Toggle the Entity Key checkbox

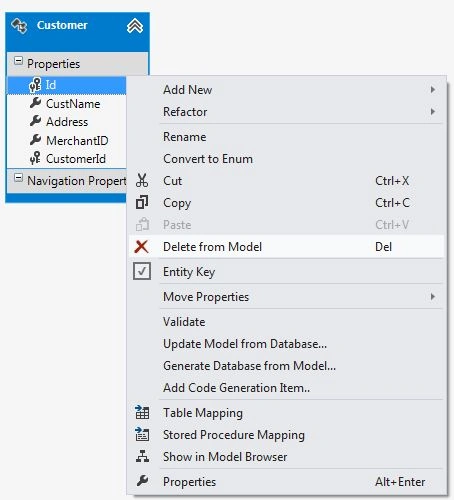pyautogui.click(x=142, y=271)
